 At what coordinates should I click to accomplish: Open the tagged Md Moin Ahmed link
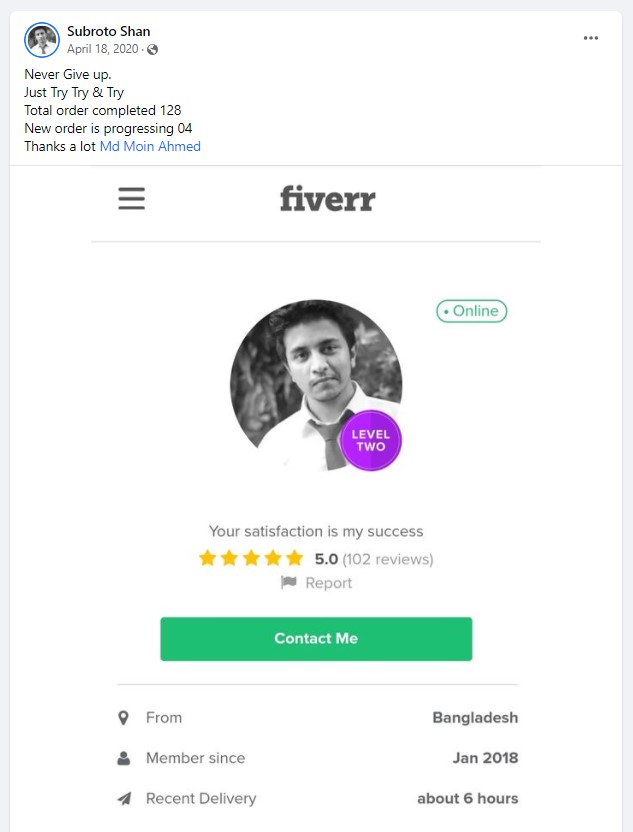(x=150, y=146)
